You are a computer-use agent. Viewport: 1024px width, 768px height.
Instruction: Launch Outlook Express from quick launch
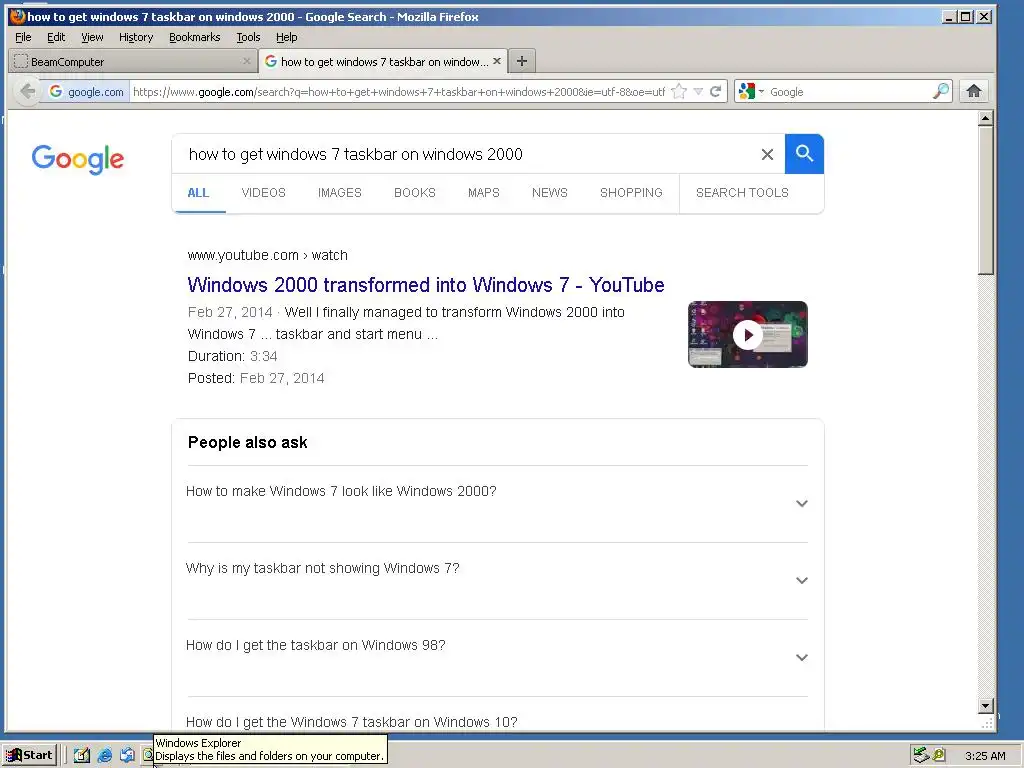pos(127,755)
